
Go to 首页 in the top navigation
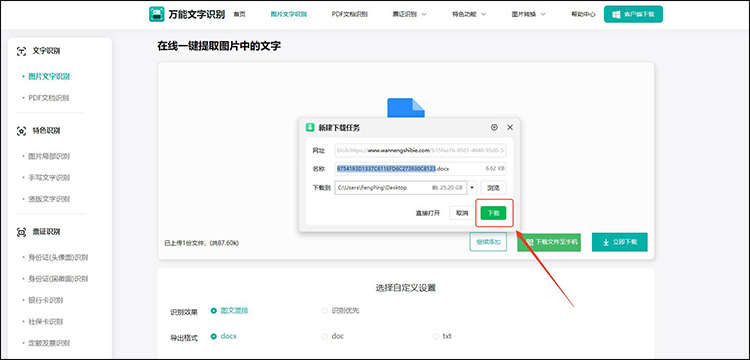click(239, 14)
